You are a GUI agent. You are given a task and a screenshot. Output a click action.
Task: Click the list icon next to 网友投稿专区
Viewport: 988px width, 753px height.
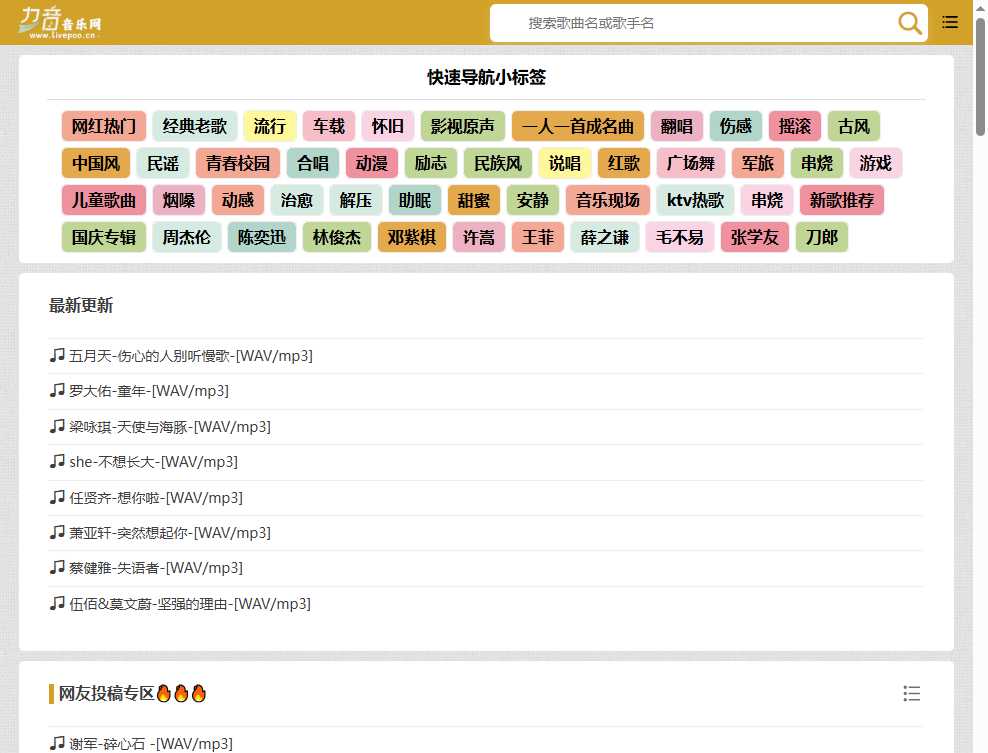pos(911,693)
